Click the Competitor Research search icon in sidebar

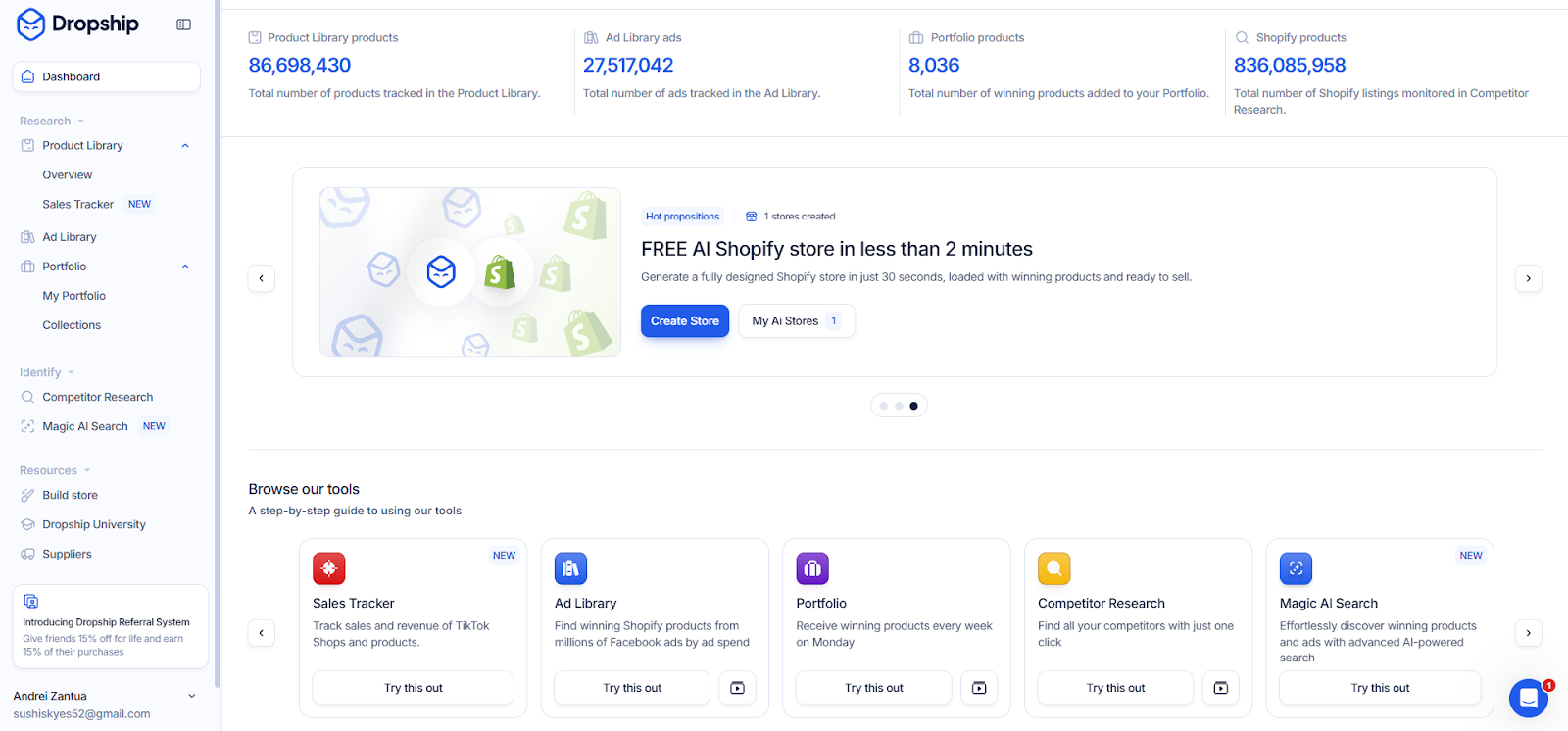tap(27, 397)
